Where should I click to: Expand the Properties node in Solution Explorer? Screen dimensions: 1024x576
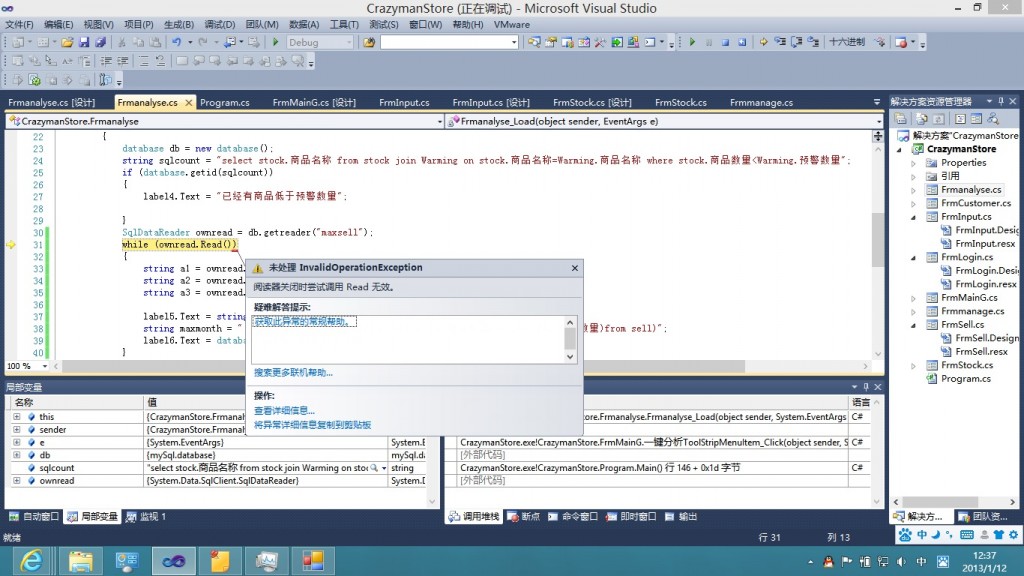[914, 163]
